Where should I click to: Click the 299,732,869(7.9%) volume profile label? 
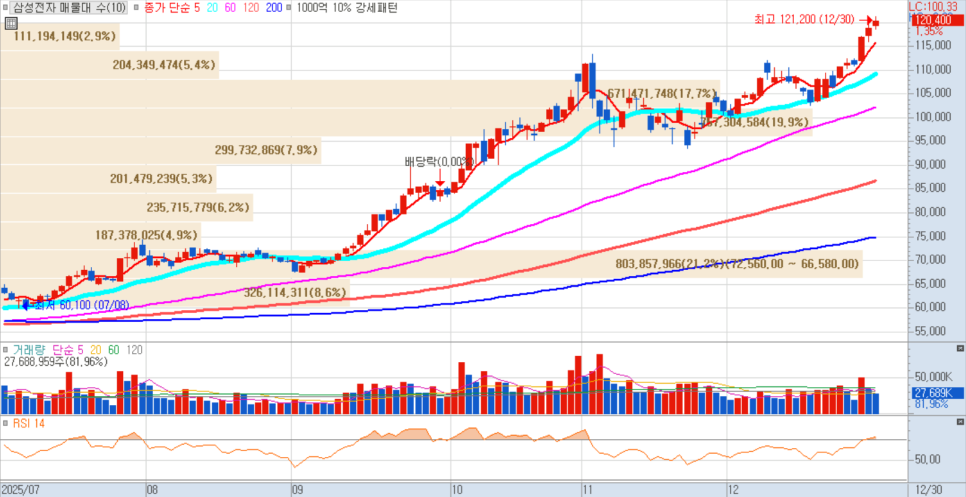click(267, 149)
